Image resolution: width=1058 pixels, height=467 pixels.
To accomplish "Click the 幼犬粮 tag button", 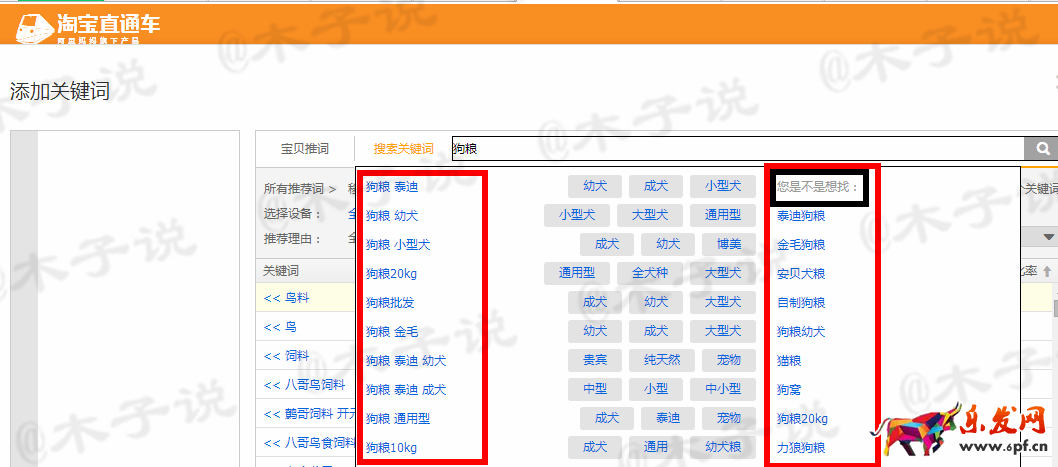I will pos(722,447).
